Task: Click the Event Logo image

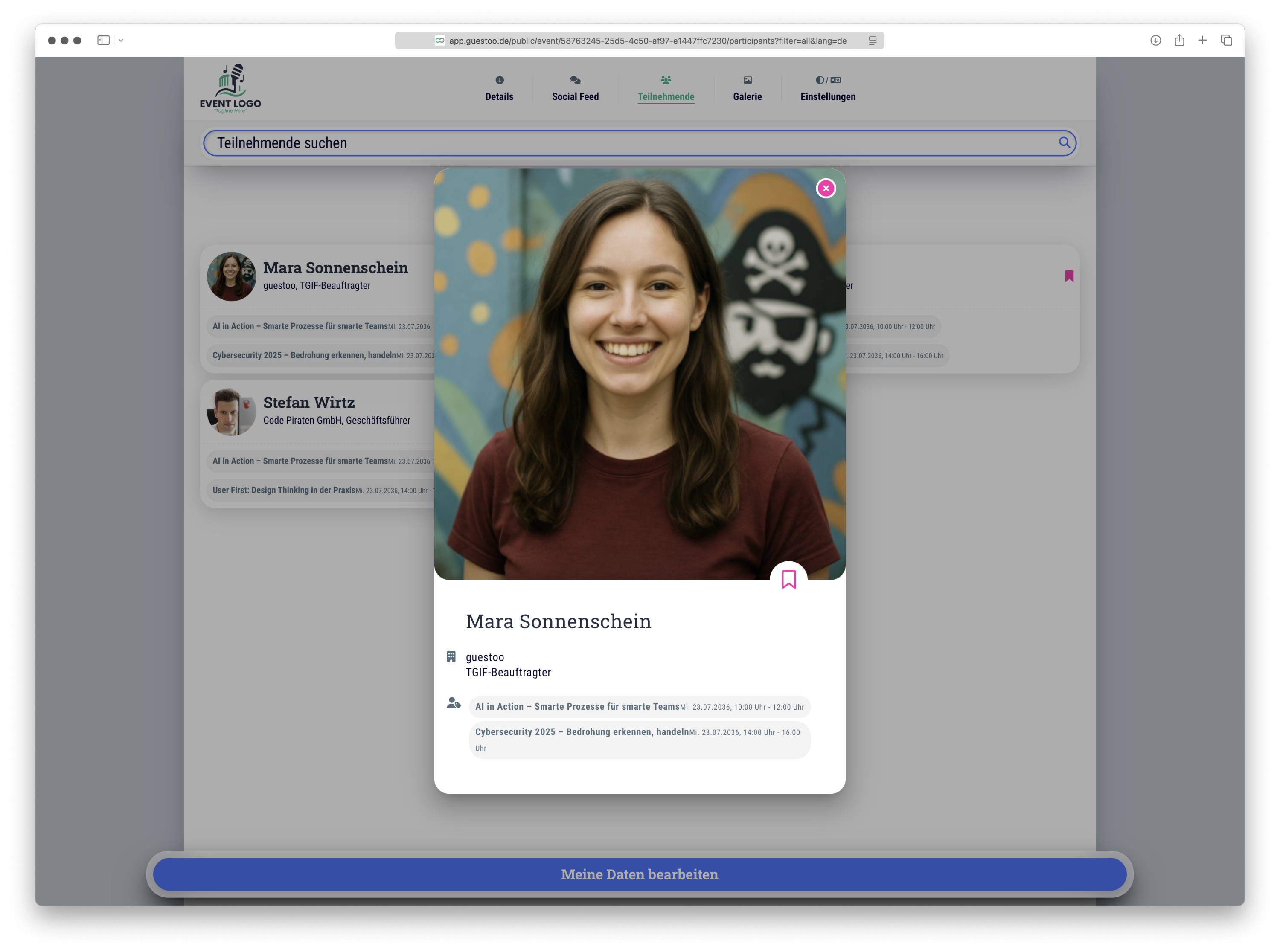Action: coord(230,88)
